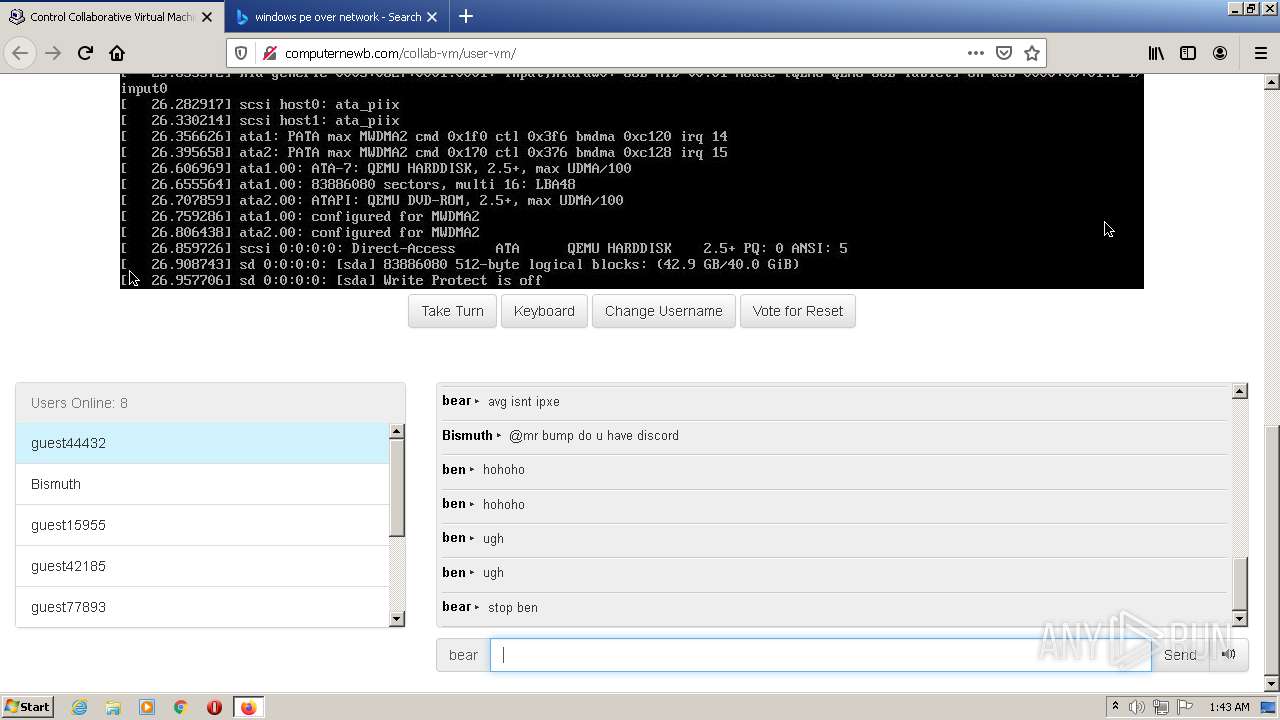Select user guest44432 in list
This screenshot has width=1280, height=720.
202,443
